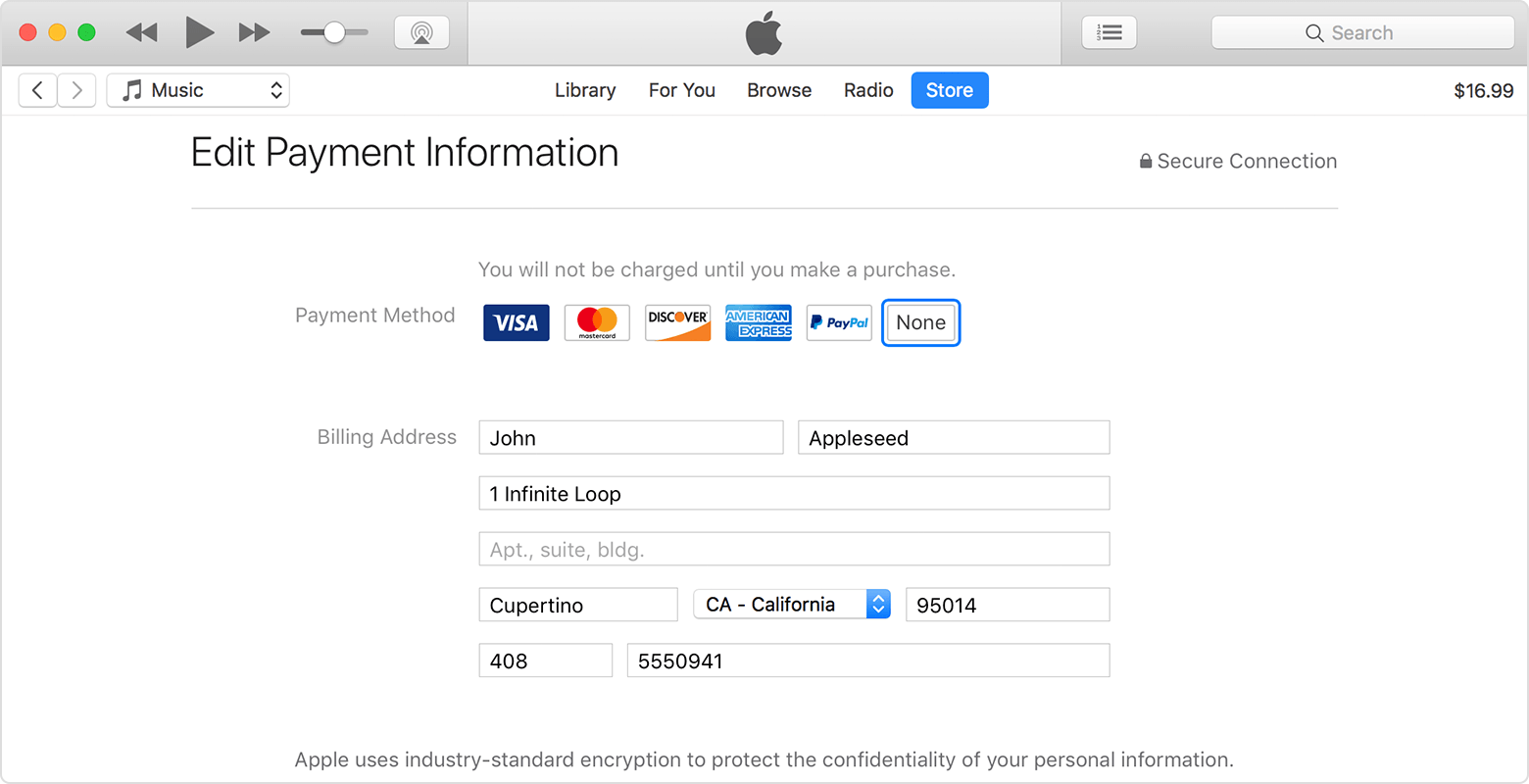Image resolution: width=1529 pixels, height=784 pixels.
Task: Open the Music media type dropdown
Action: [198, 90]
